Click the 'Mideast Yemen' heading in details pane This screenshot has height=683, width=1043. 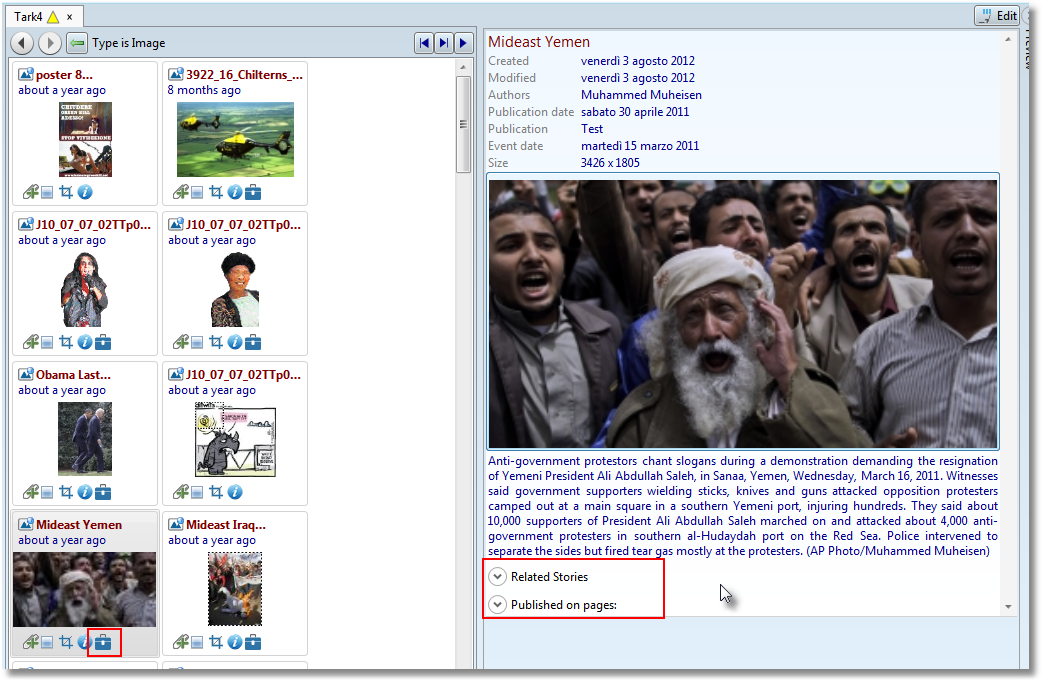pos(539,42)
